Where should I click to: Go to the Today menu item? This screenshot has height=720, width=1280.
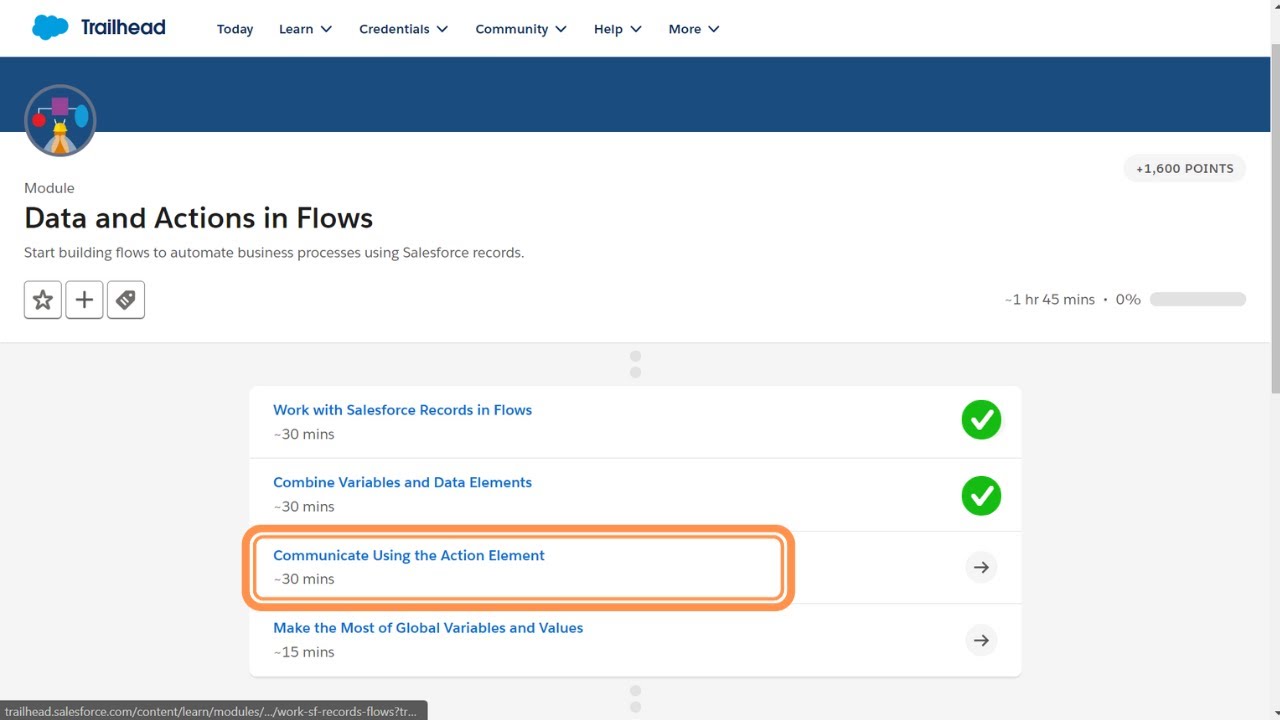(x=235, y=29)
